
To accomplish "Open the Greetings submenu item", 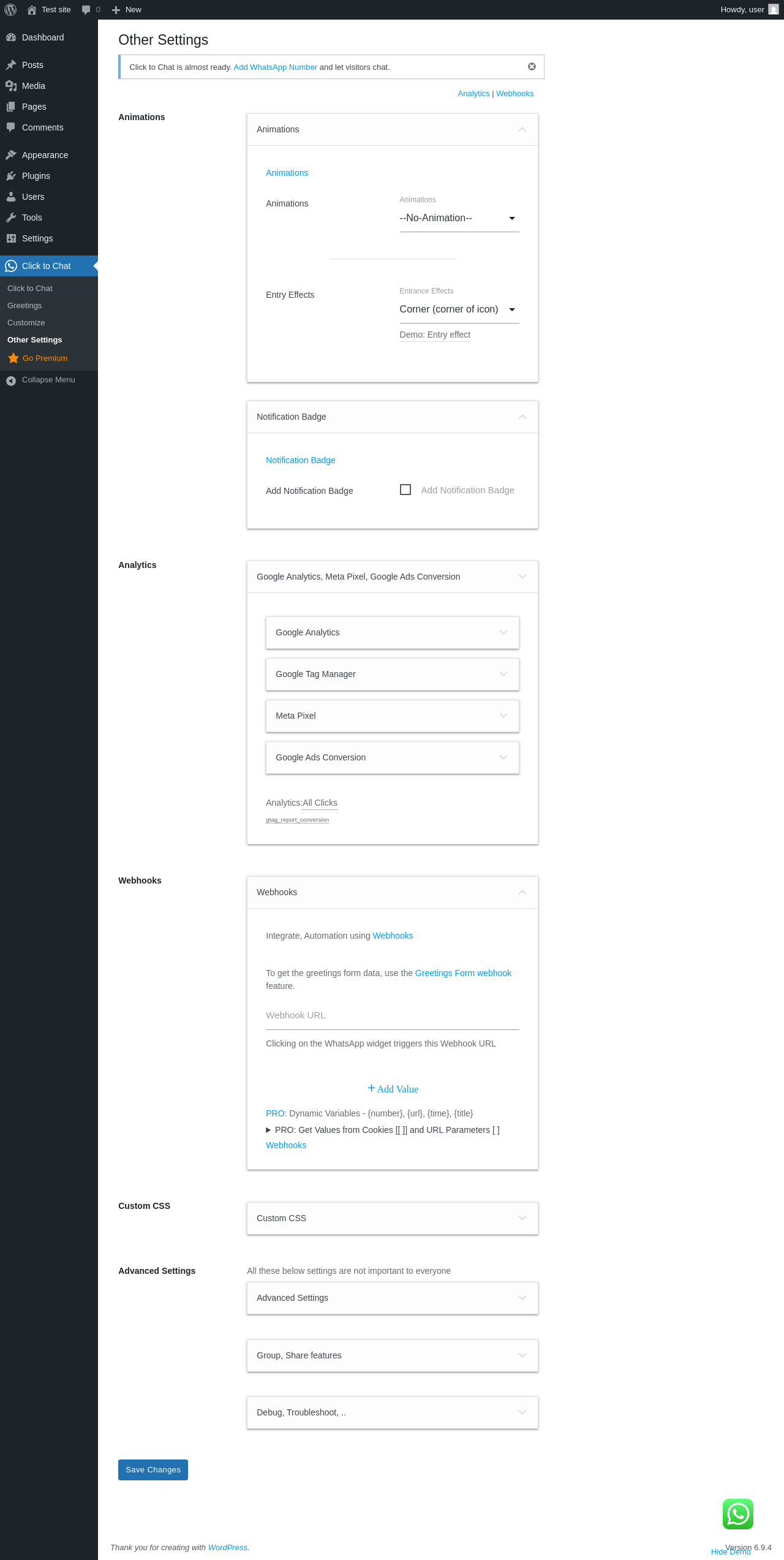I will [x=24, y=306].
